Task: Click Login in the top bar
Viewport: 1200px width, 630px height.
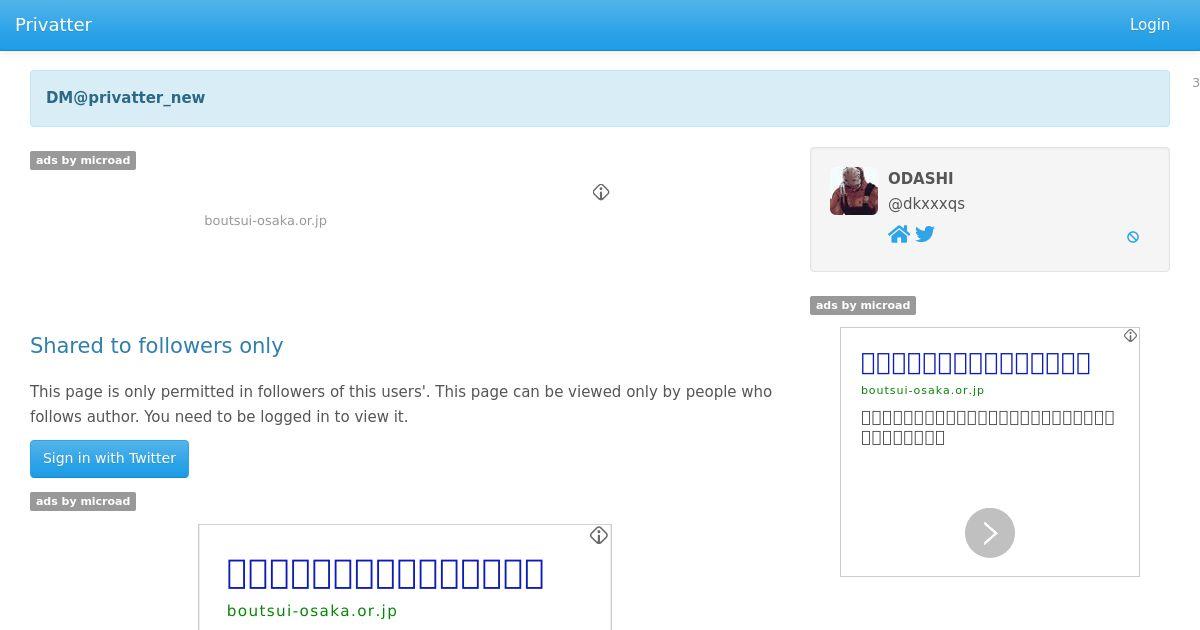Action: [1149, 25]
